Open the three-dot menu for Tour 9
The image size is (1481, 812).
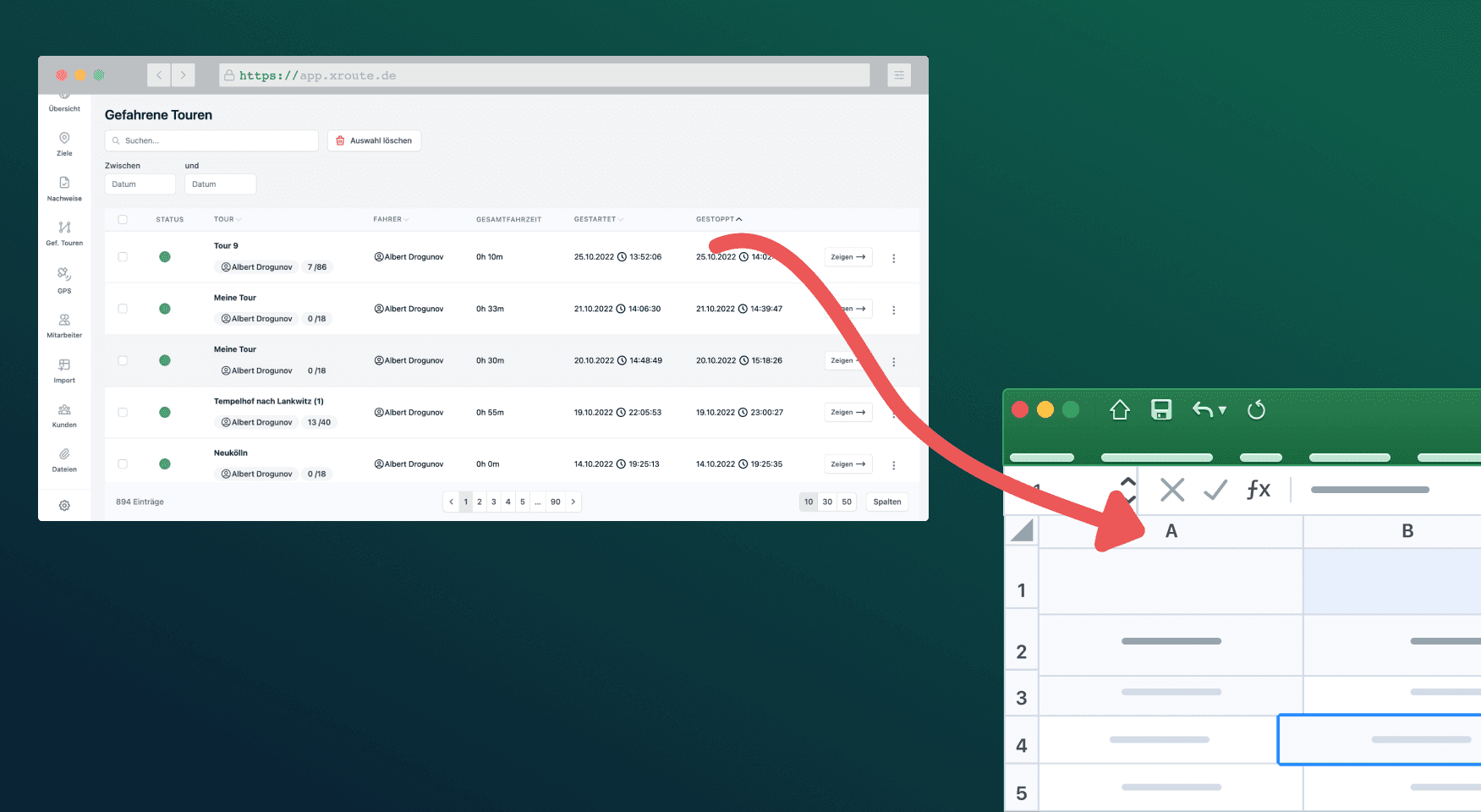[x=894, y=258]
